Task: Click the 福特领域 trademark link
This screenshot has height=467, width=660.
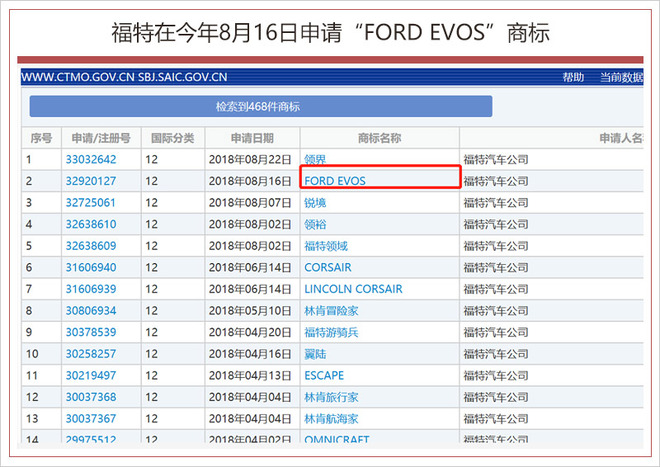Action: click(326, 246)
